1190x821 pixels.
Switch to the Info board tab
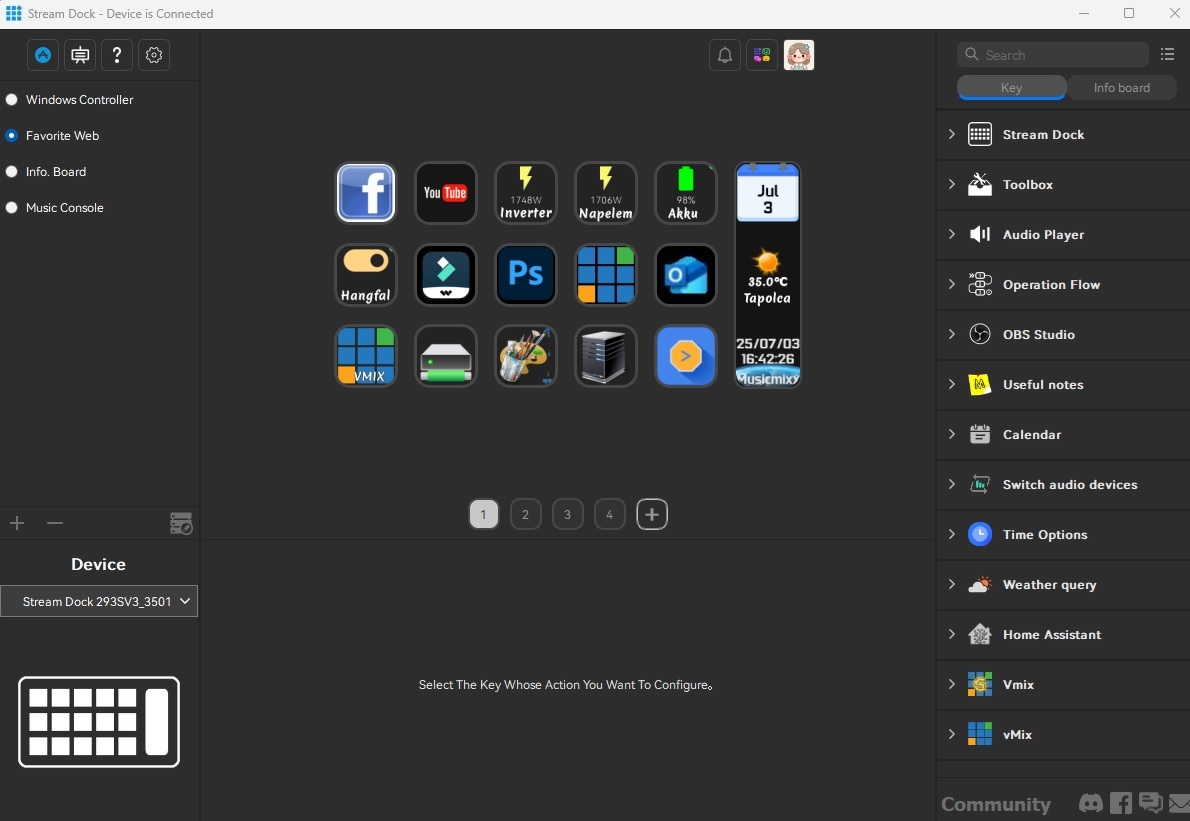(x=1122, y=88)
